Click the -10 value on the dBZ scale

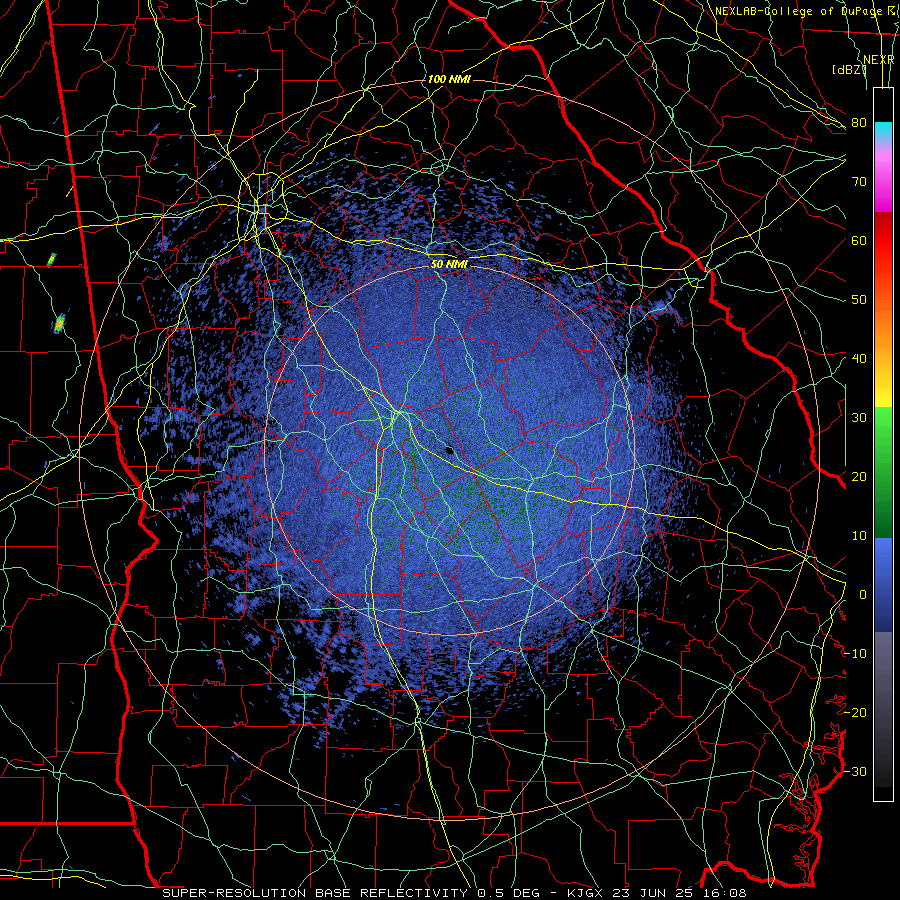[855, 653]
